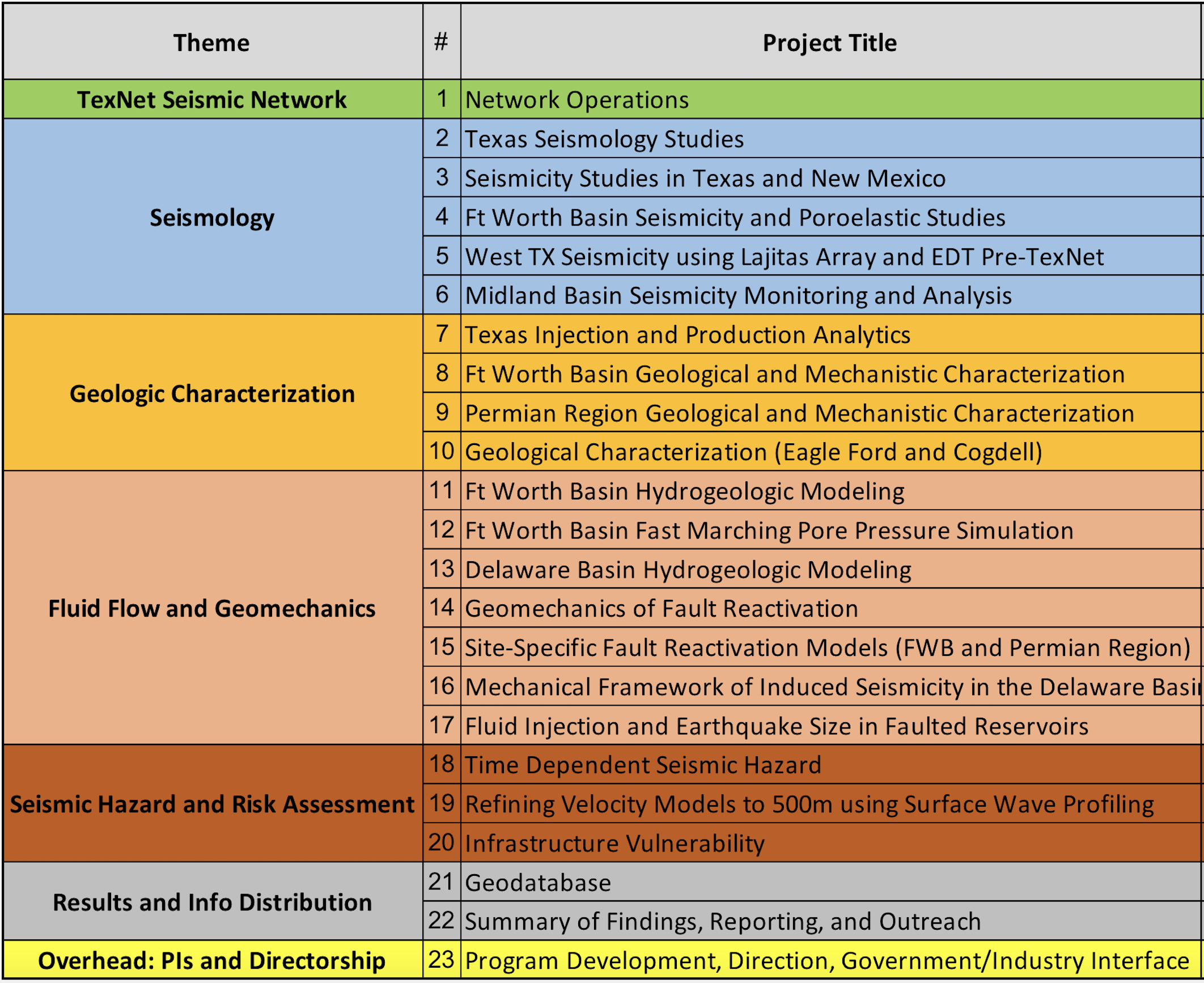Select 'Permian Region Geological and Mechanistic Characterization'
Image resolution: width=1204 pixels, height=983 pixels.
click(831, 412)
